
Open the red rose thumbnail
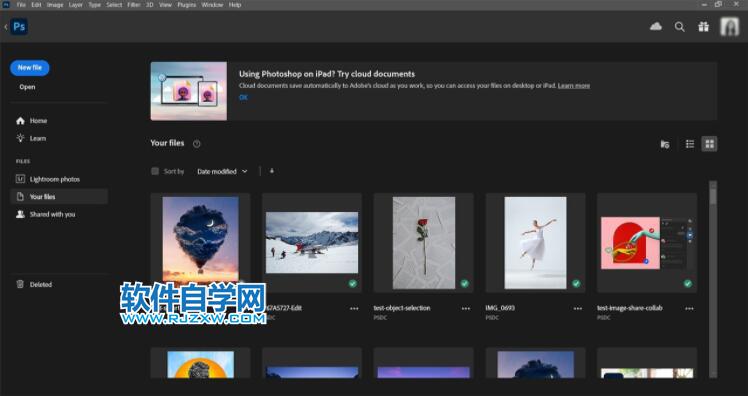point(424,243)
